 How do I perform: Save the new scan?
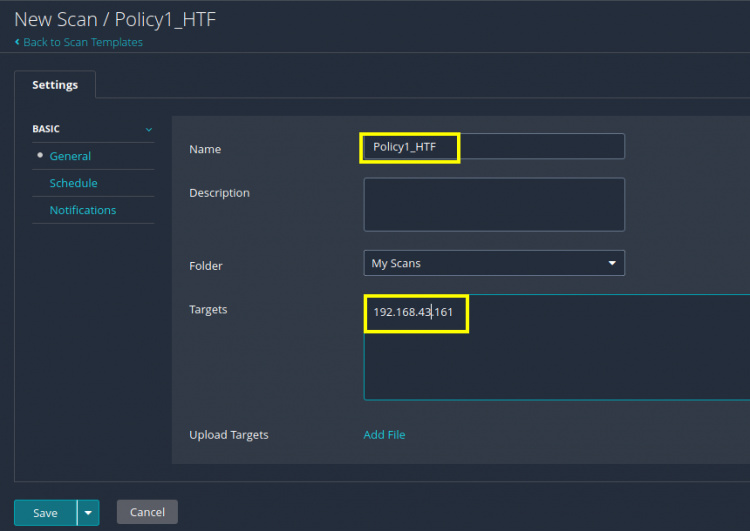pos(45,512)
